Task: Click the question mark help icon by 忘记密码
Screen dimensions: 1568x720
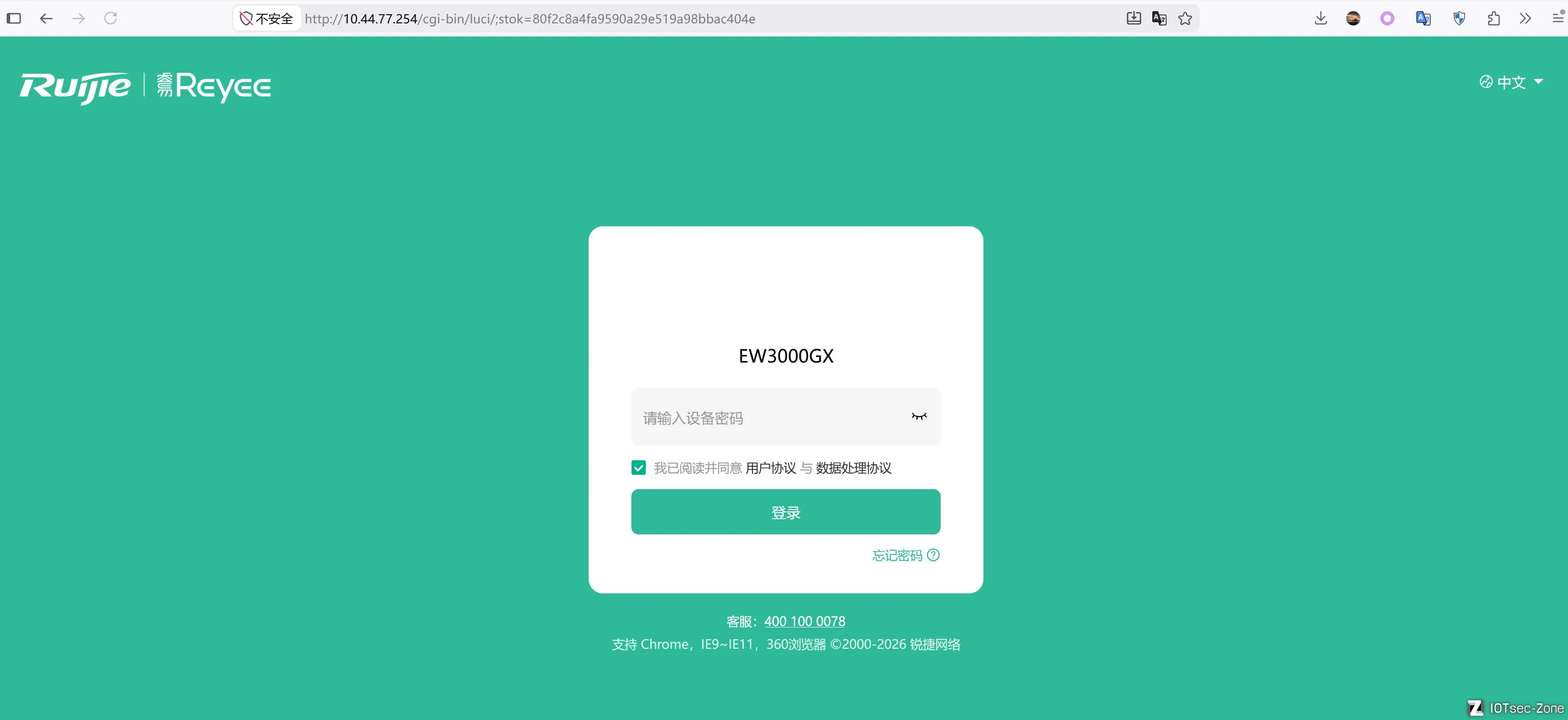Action: (x=933, y=555)
